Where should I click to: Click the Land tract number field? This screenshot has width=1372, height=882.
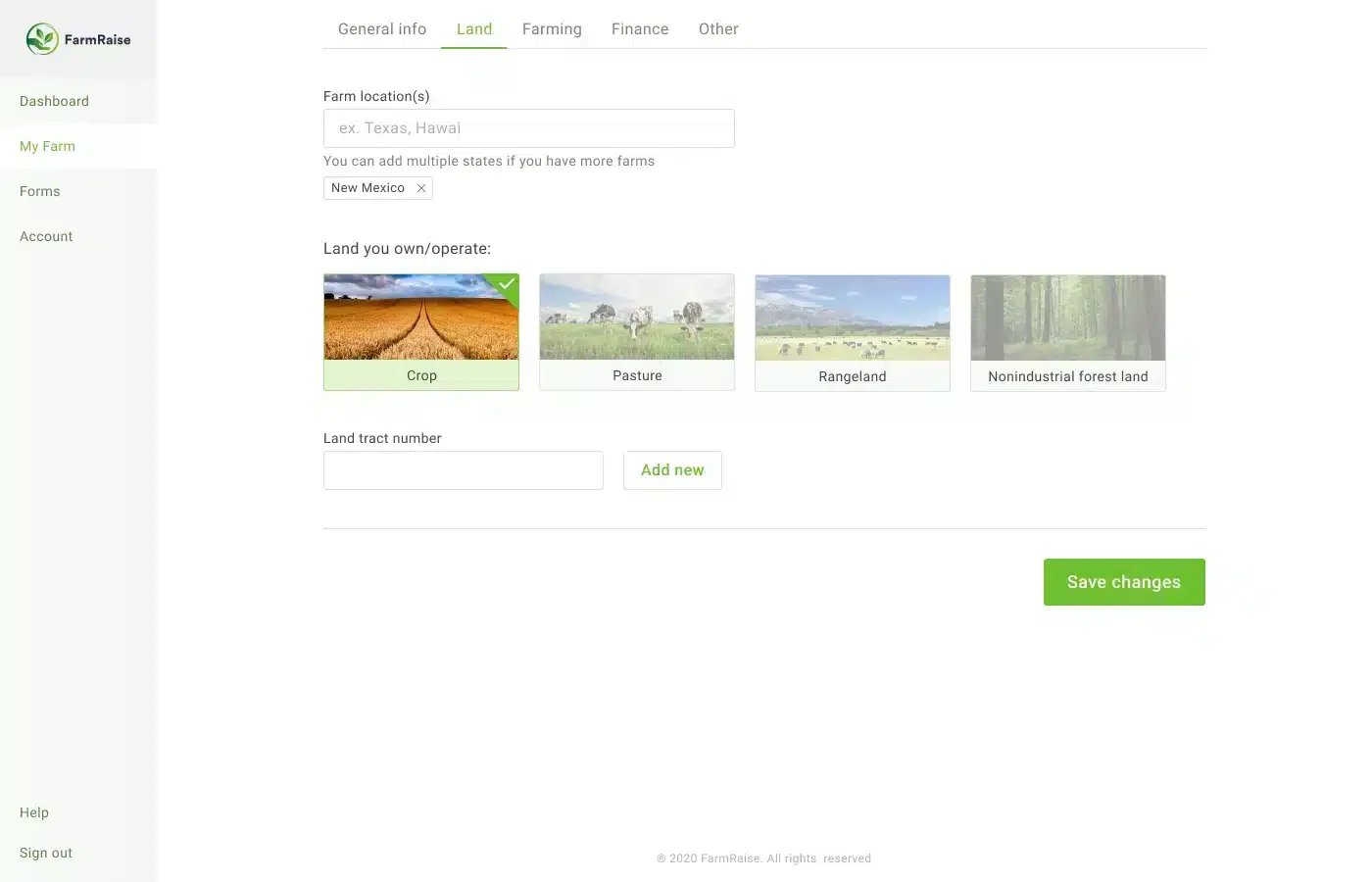(464, 470)
